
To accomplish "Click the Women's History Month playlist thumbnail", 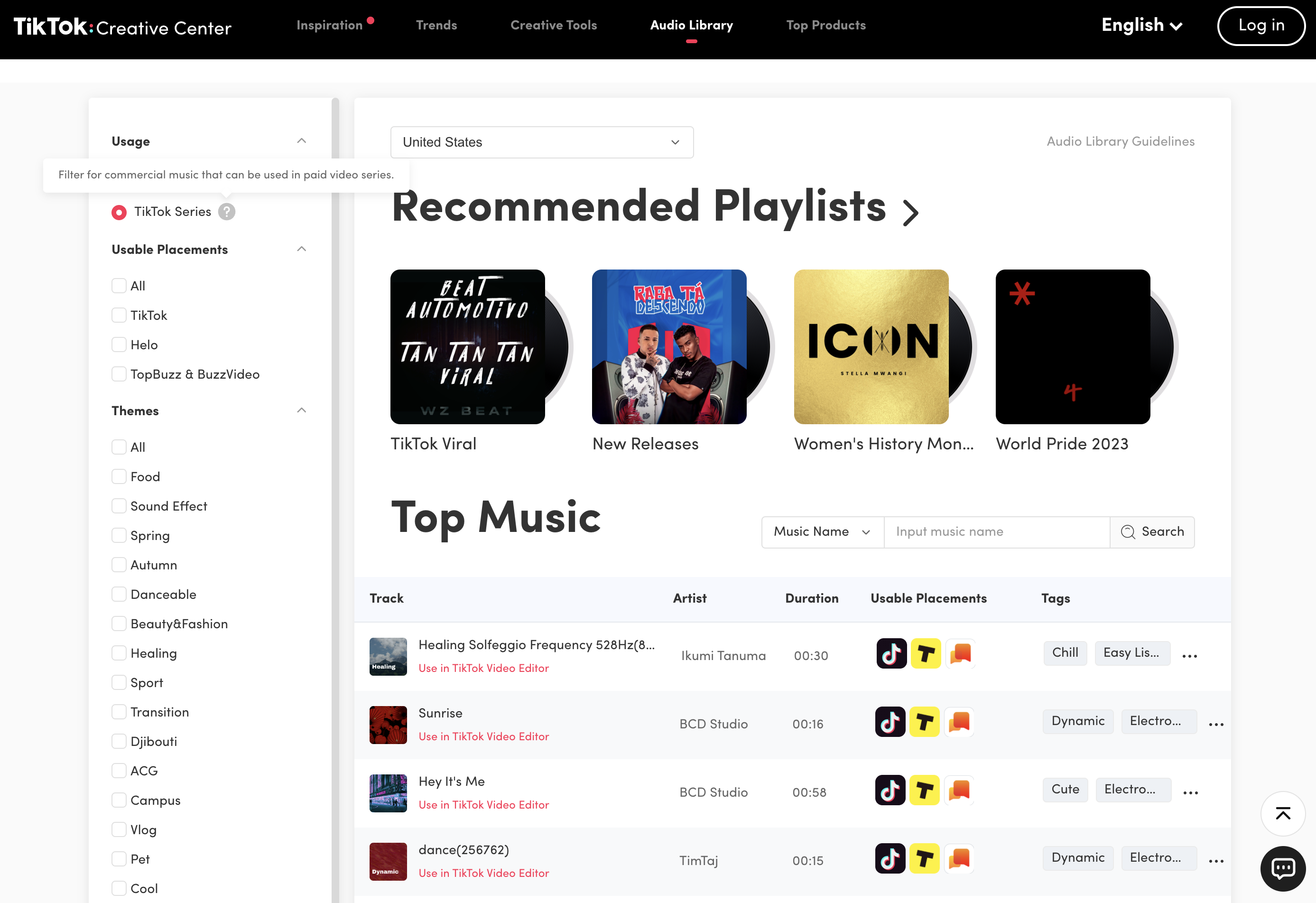I will coord(871,346).
